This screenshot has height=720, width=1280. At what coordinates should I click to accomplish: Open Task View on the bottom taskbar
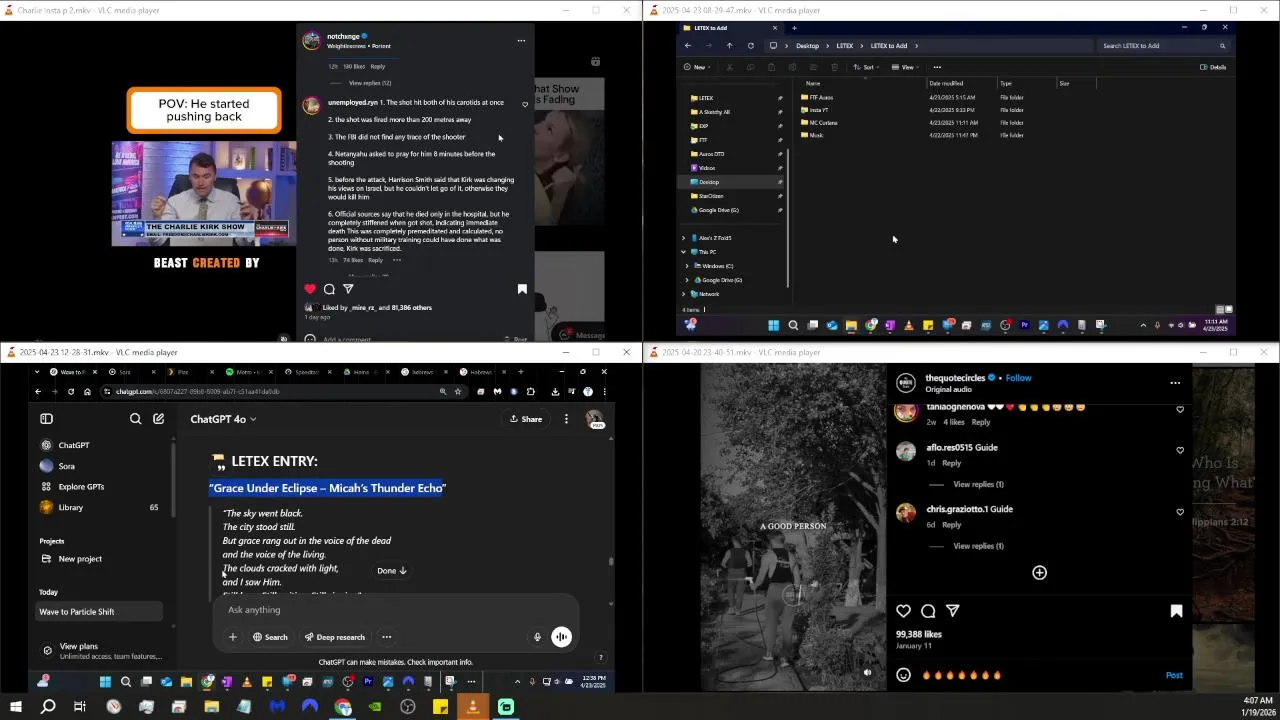[x=80, y=707]
